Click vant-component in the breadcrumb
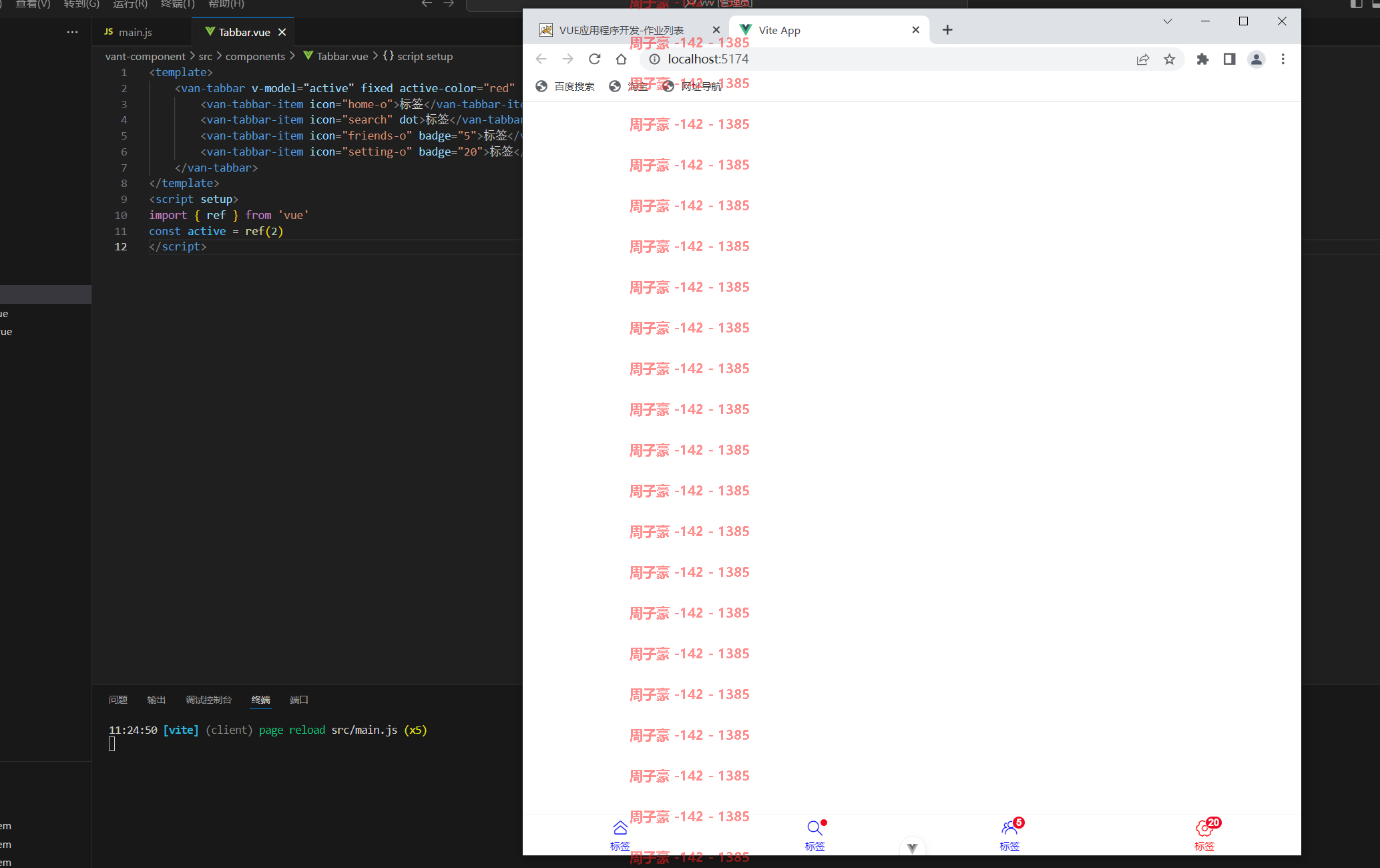The image size is (1380, 868). pyautogui.click(x=145, y=56)
